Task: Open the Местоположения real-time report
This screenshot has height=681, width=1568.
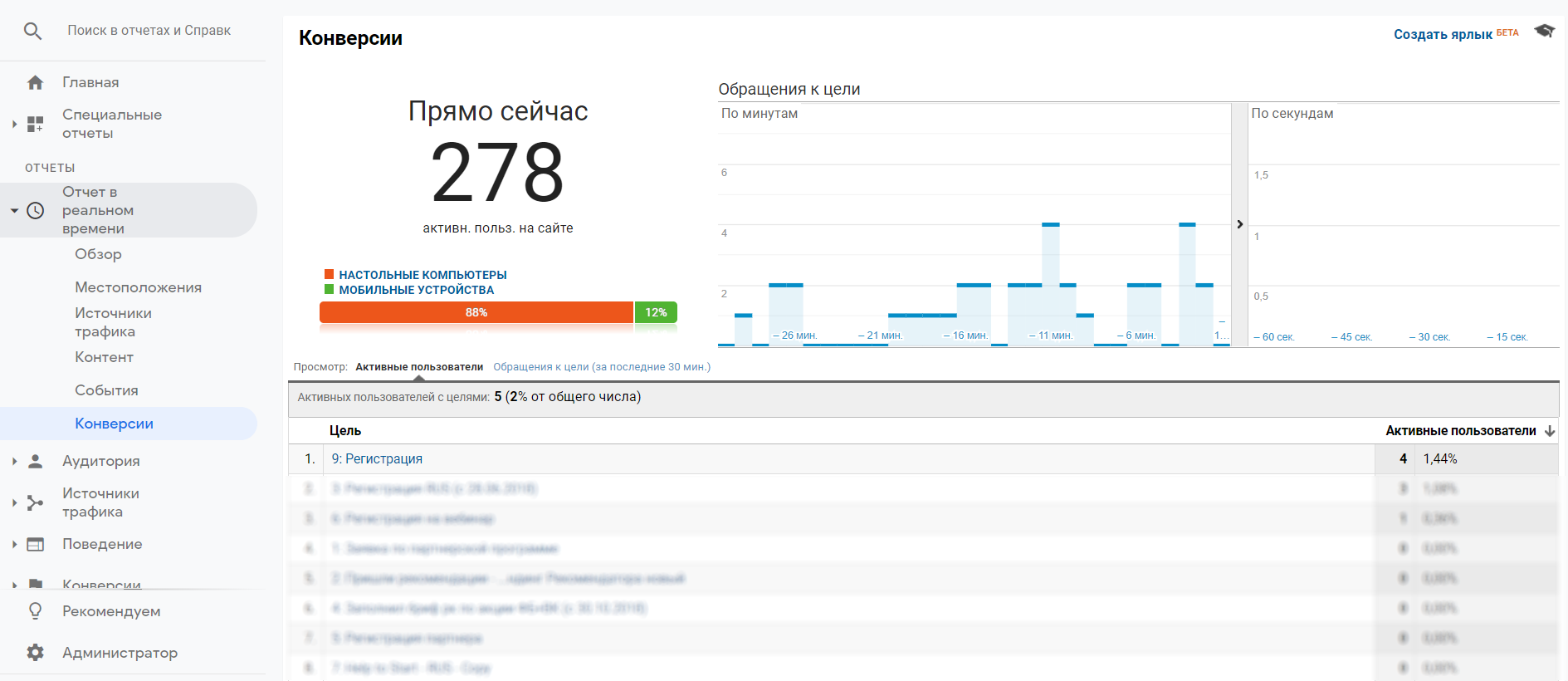Action: (x=138, y=287)
